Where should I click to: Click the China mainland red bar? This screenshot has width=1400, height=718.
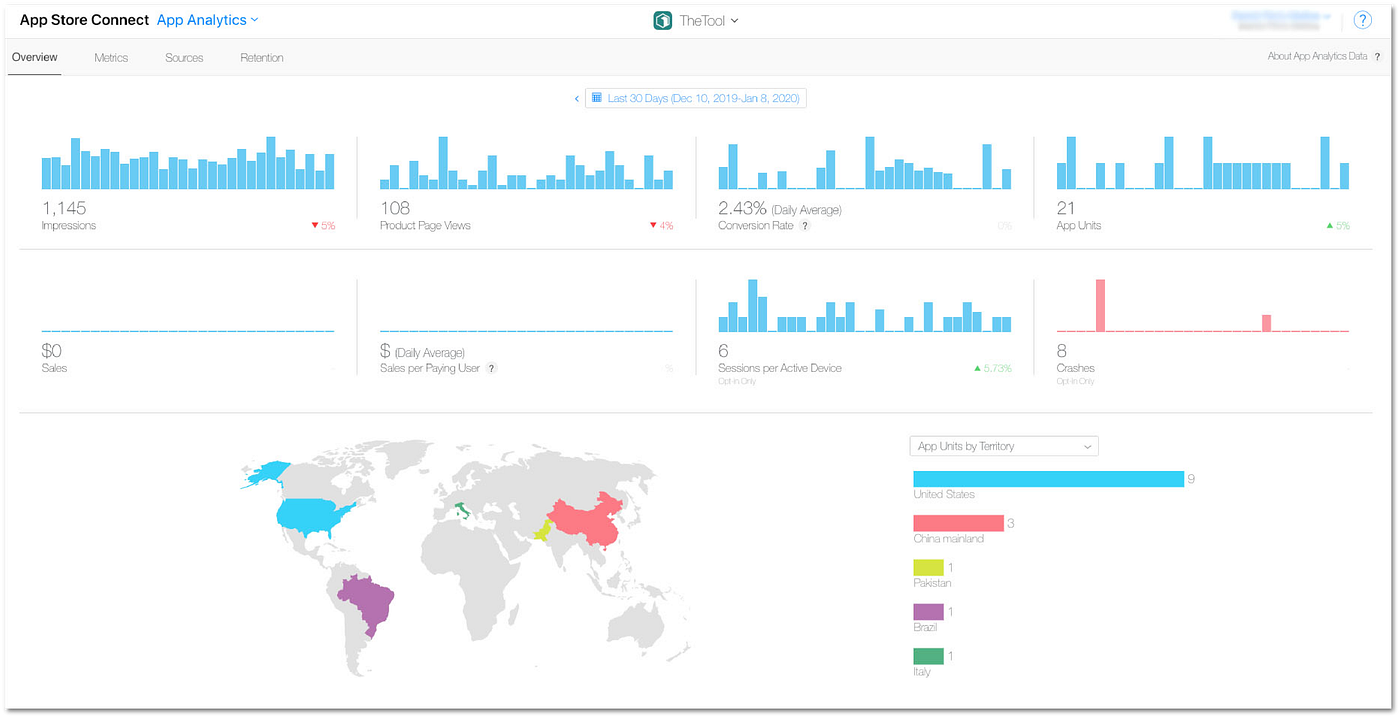point(958,523)
